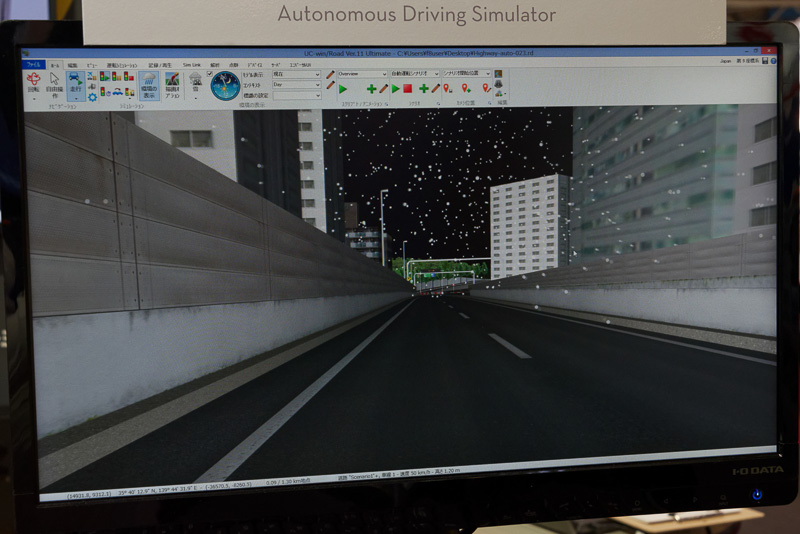Click the snow weather house icon
This screenshot has height=534, width=800.
click(x=195, y=81)
